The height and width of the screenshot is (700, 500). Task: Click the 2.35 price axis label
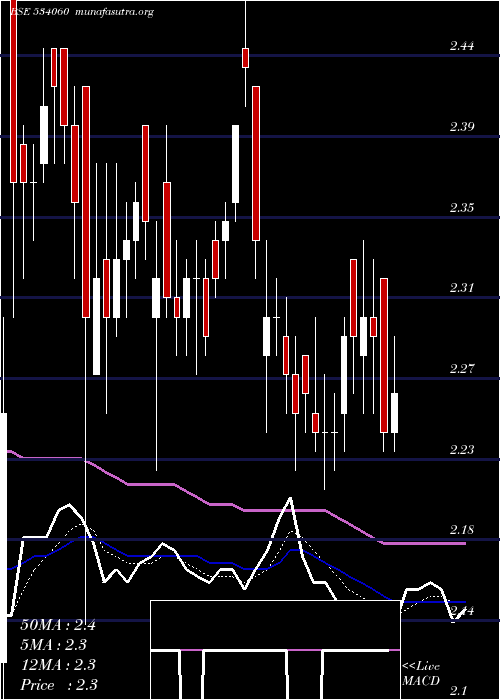pos(462,208)
